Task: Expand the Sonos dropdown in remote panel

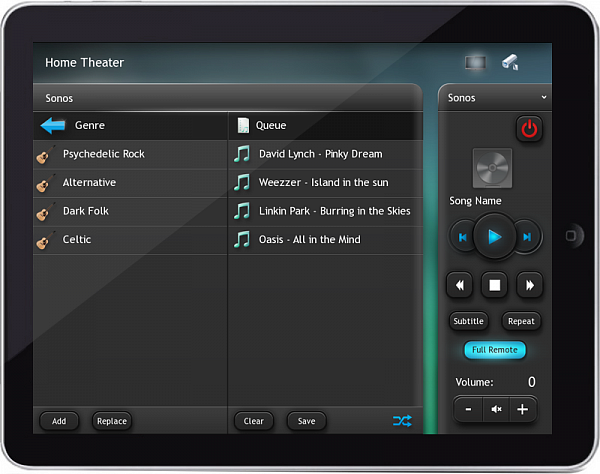Action: coord(543,98)
